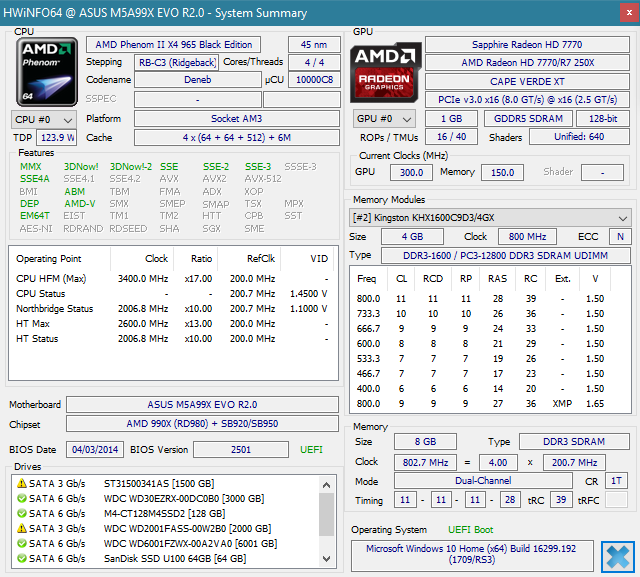Click green check icon beside M4-CT128M4SSD2 drive
The image size is (640, 577).
pyautogui.click(x=22, y=513)
